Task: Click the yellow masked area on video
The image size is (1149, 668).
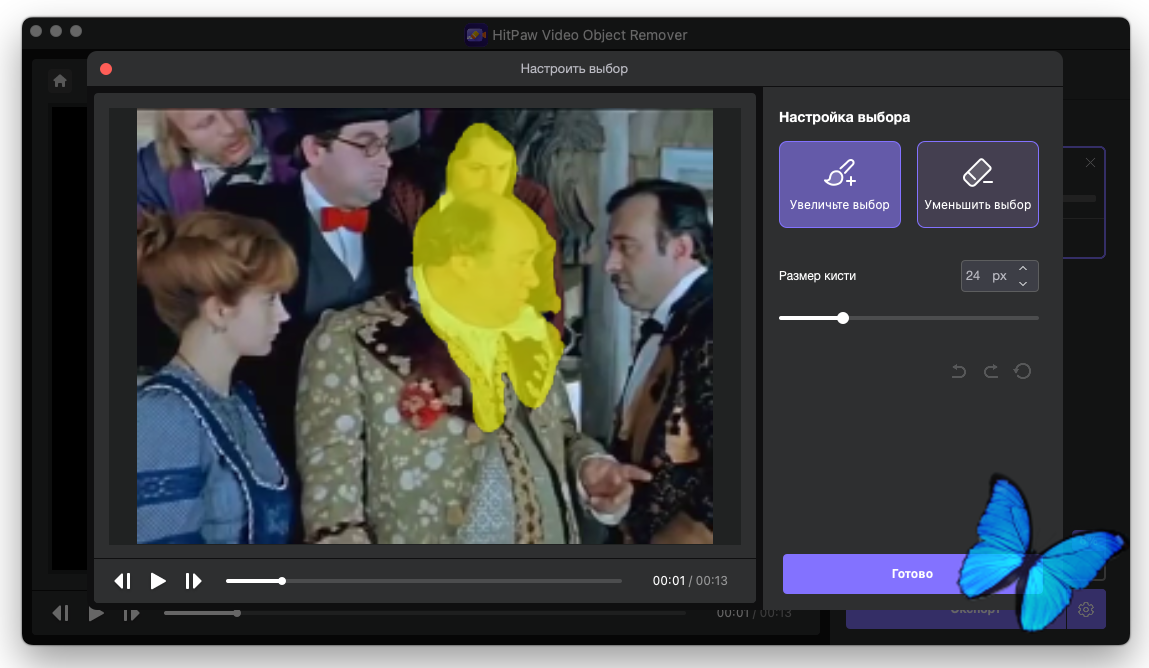Action: (x=485, y=300)
